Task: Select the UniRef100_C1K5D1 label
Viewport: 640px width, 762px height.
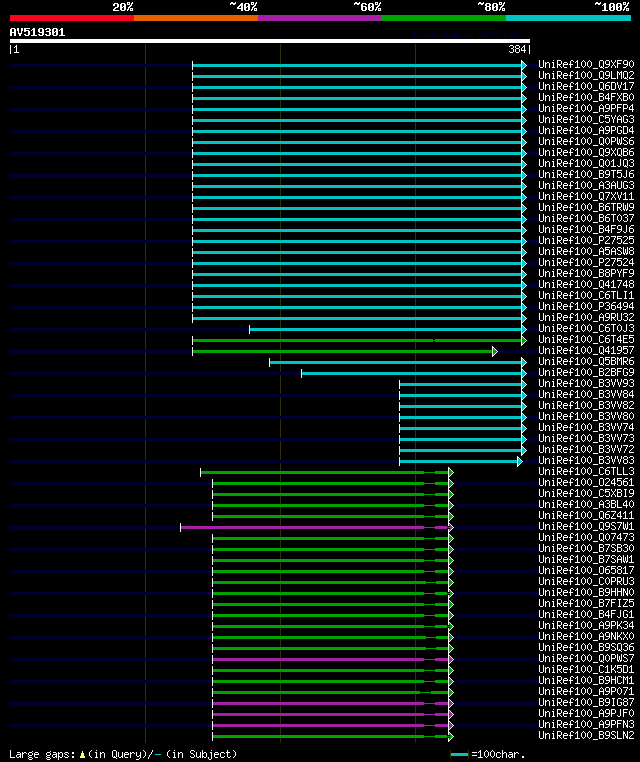Action: 586,670
